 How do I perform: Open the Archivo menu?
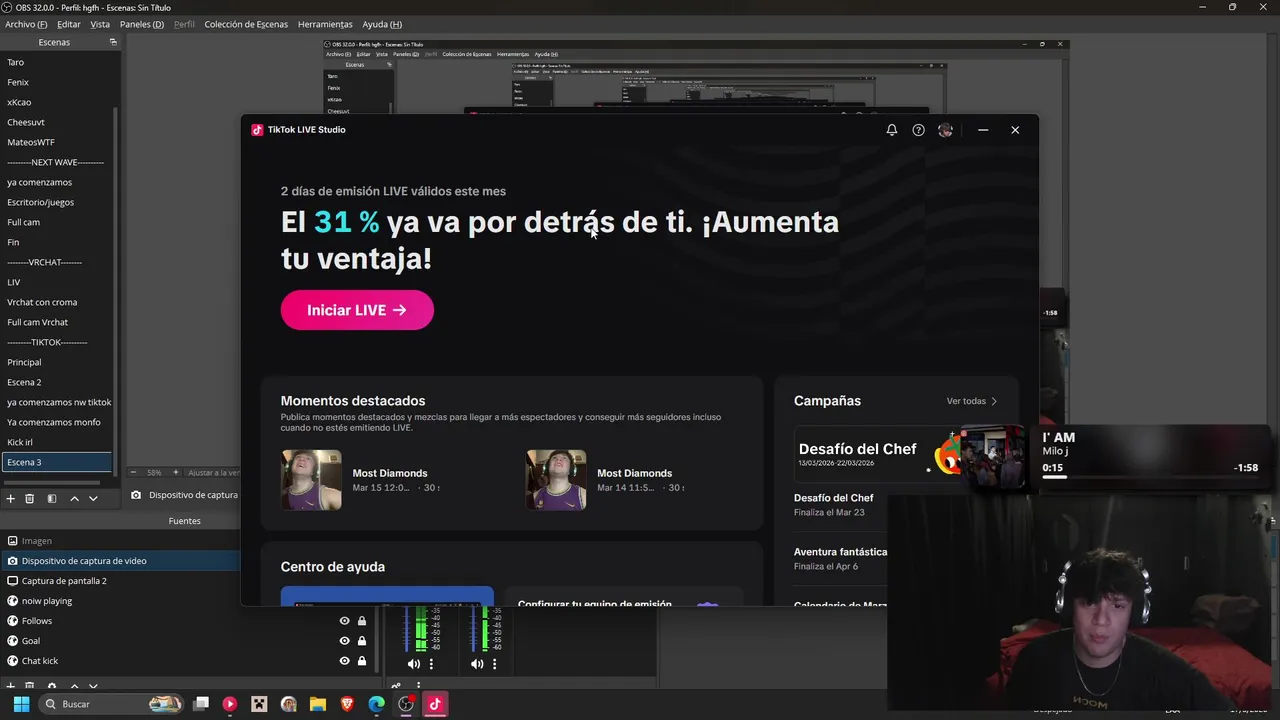click(x=26, y=24)
